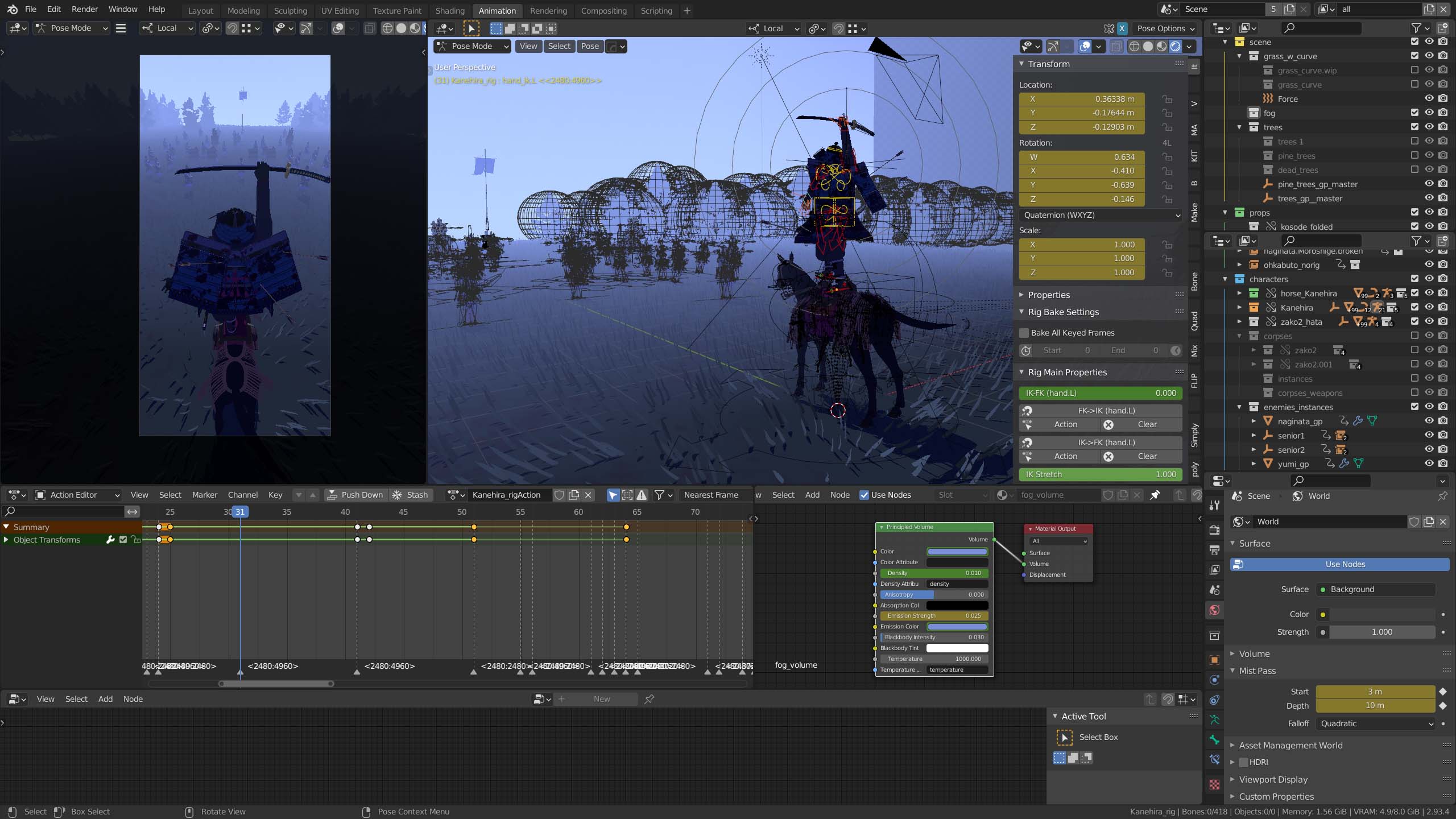Image resolution: width=1456 pixels, height=819 pixels.
Task: Click the IK-FK (hand.L) slider
Action: [x=1101, y=393]
